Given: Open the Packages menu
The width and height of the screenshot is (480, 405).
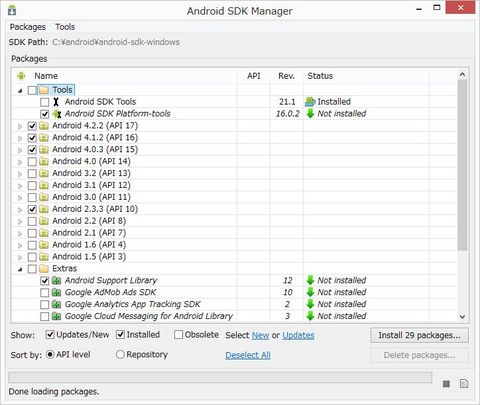Looking at the screenshot, I should click(28, 27).
